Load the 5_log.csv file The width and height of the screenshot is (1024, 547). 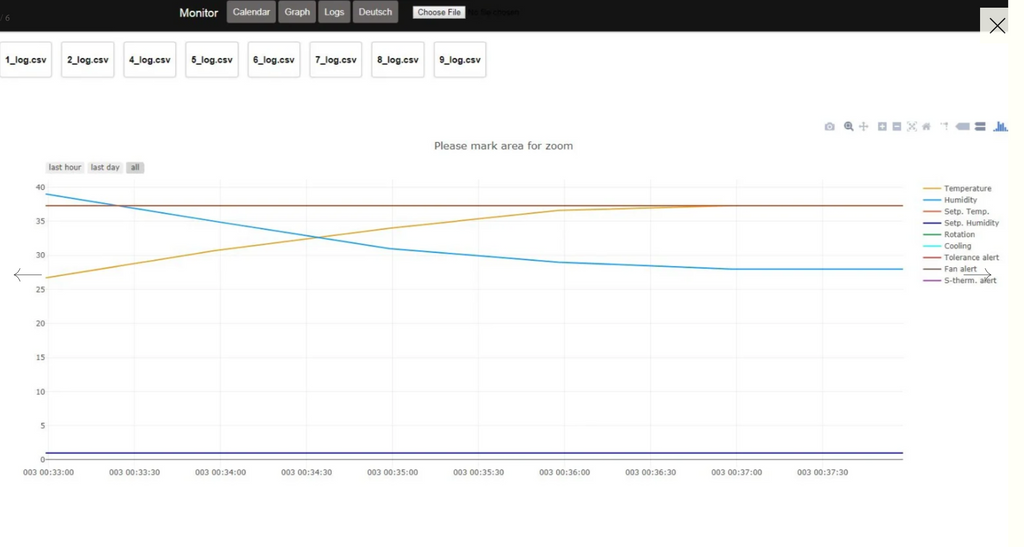[212, 60]
